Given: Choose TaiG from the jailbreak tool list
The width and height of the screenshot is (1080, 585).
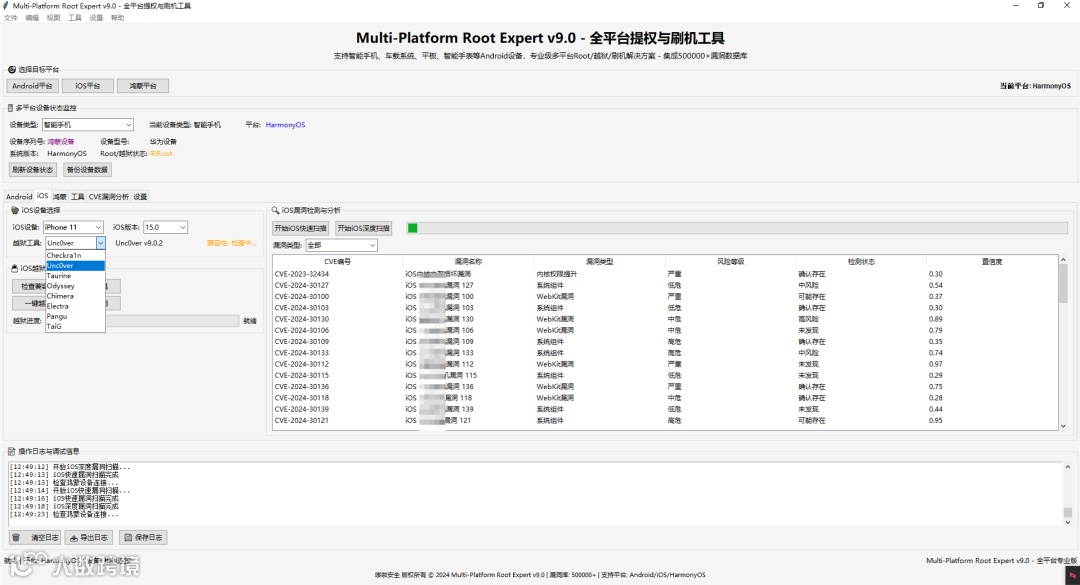Looking at the screenshot, I should (75, 327).
